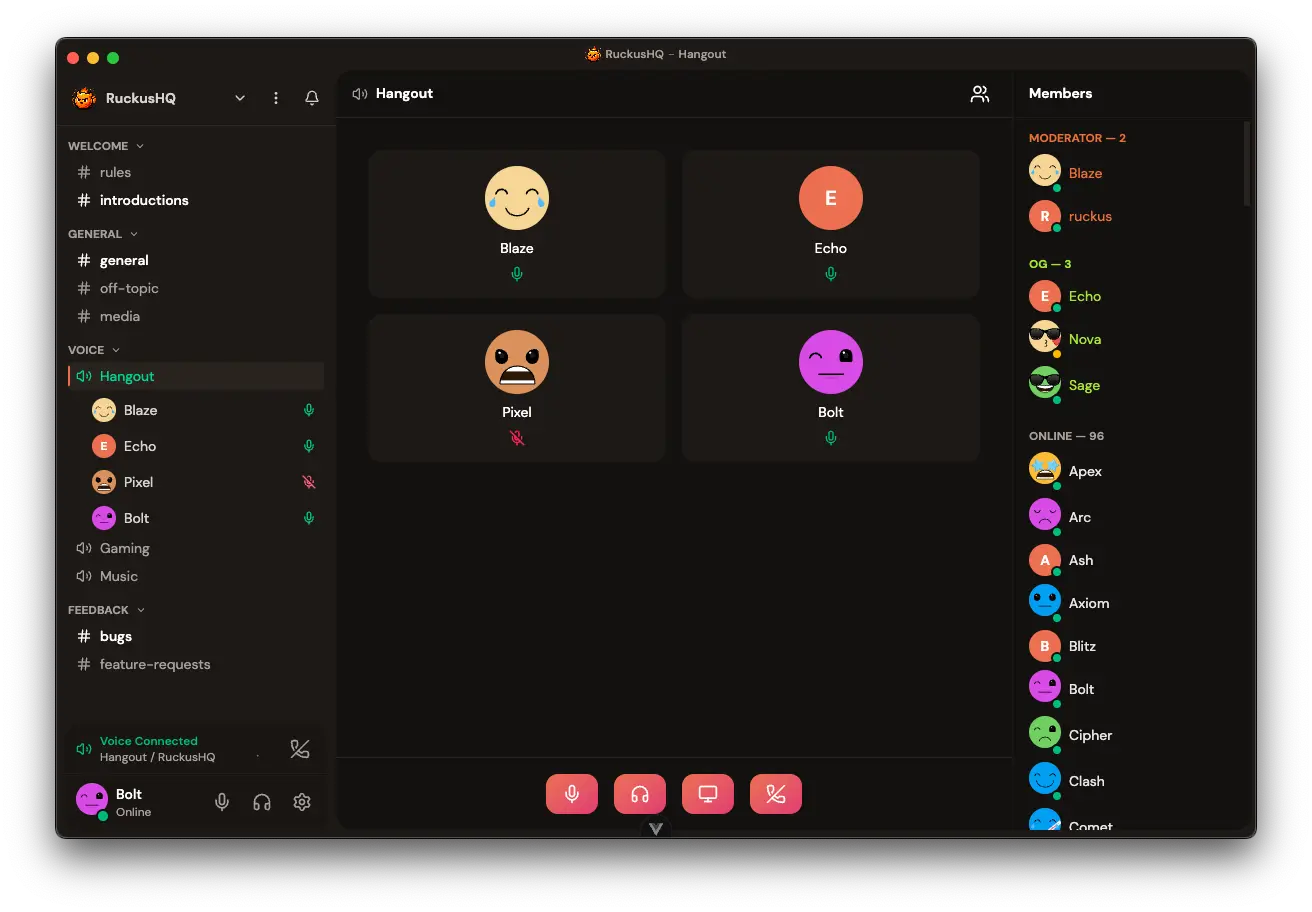Click the mic icon on Blaze's tile

coord(517,274)
